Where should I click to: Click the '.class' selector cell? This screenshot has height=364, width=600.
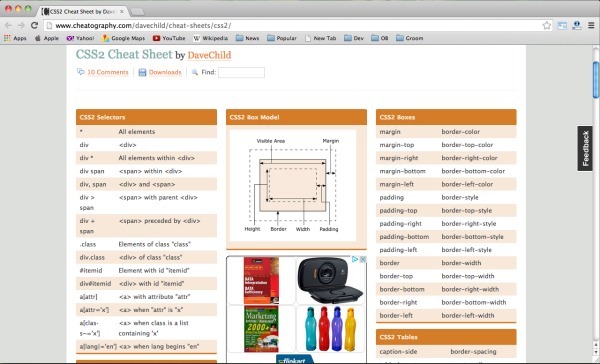click(x=88, y=244)
